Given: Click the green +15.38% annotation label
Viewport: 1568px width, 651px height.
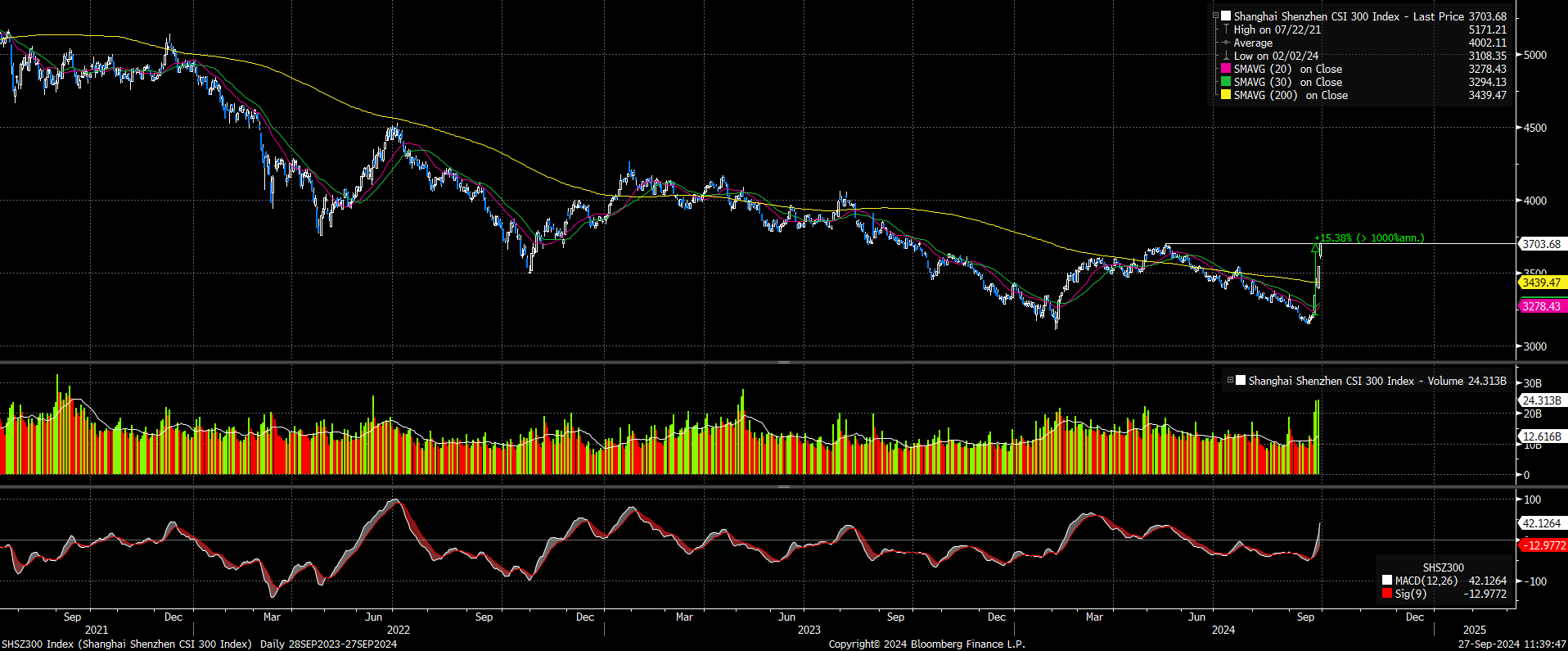Looking at the screenshot, I should 1369,238.
